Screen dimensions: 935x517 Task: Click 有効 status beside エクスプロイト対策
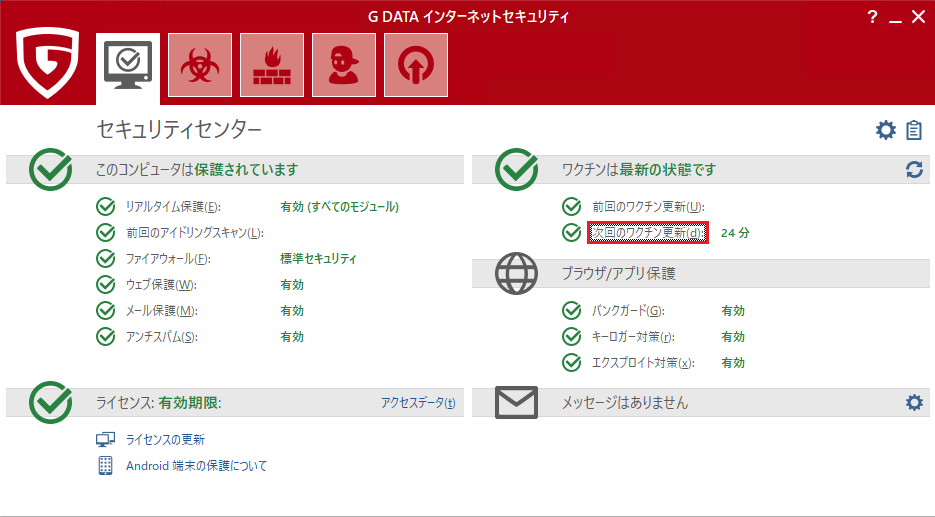733,363
